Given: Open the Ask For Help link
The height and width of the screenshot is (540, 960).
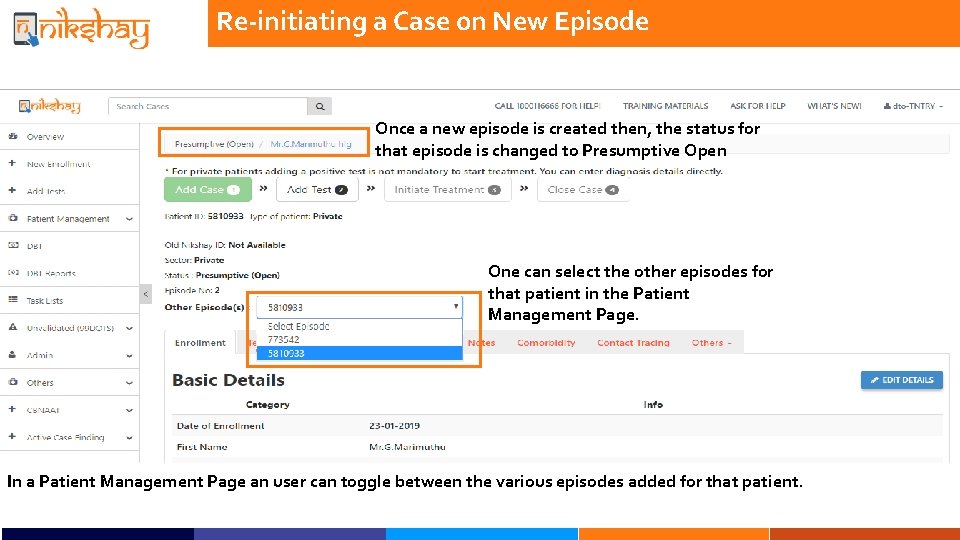Looking at the screenshot, I should click(757, 106).
